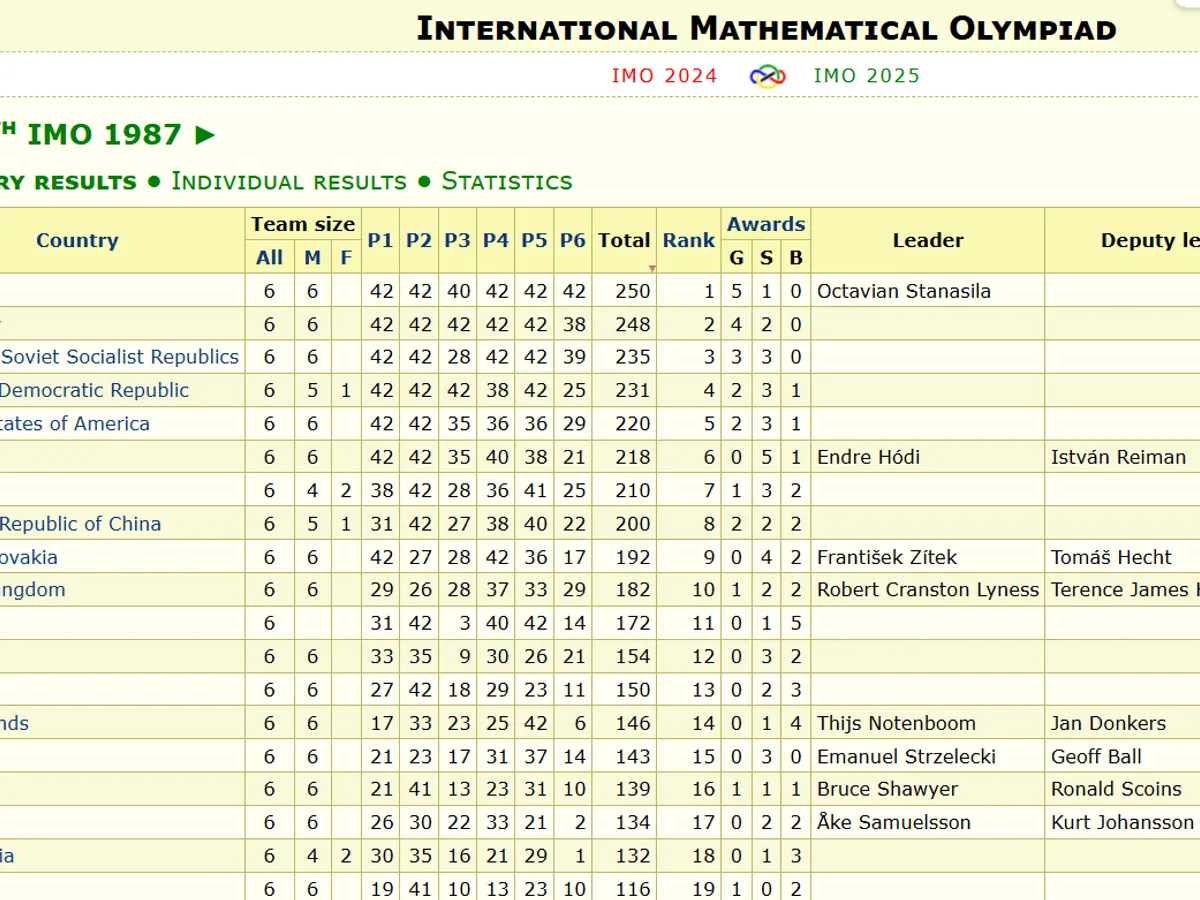Open the IMO 2025 link
The image size is (1200, 900).
click(866, 76)
